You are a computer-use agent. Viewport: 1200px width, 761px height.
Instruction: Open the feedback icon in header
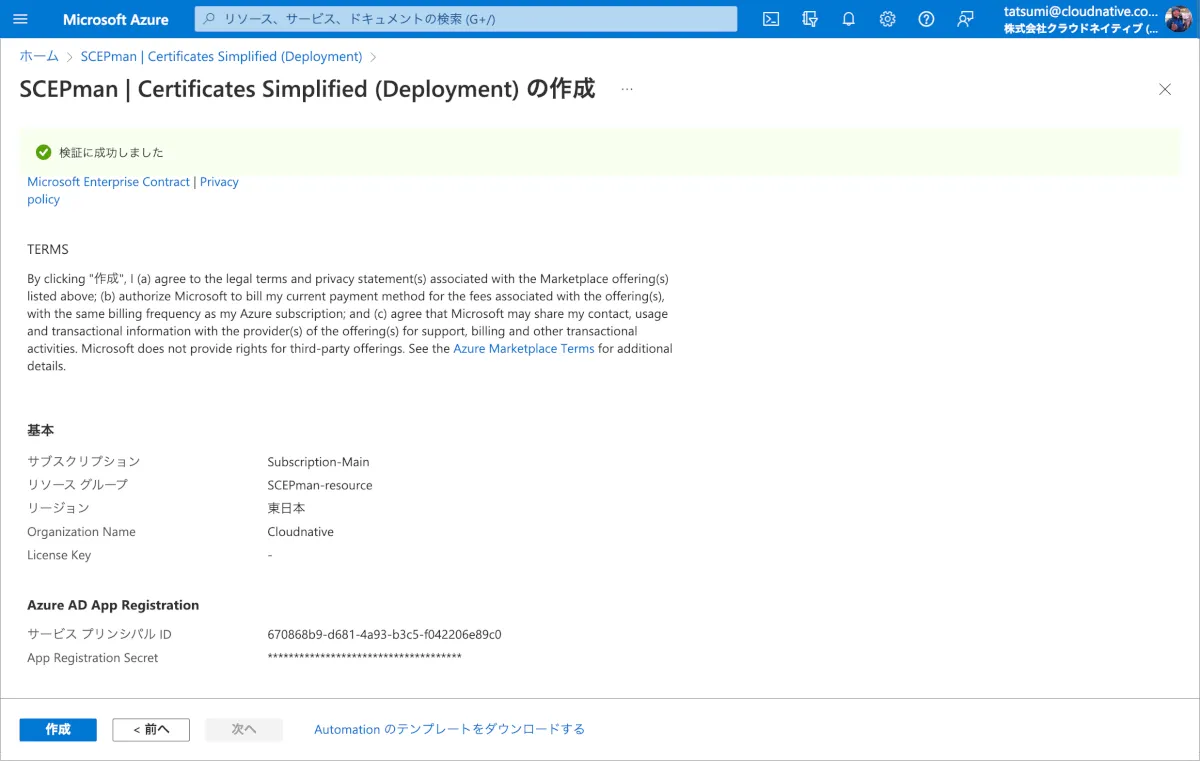[x=965, y=19]
